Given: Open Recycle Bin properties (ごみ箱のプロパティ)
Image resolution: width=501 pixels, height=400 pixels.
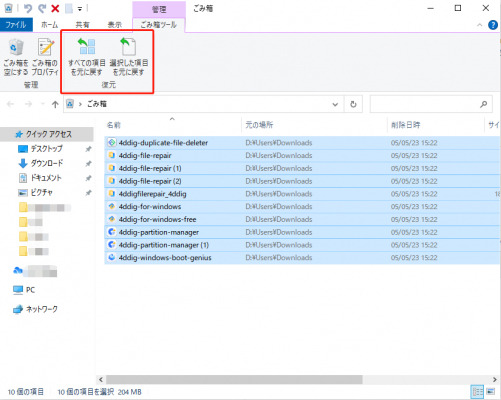Looking at the screenshot, I should [45, 57].
